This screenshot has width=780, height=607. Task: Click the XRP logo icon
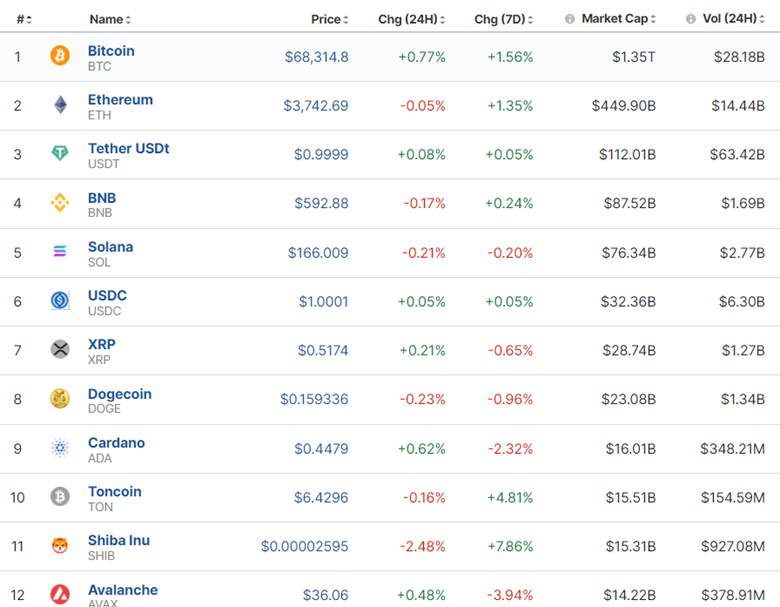tap(60, 349)
